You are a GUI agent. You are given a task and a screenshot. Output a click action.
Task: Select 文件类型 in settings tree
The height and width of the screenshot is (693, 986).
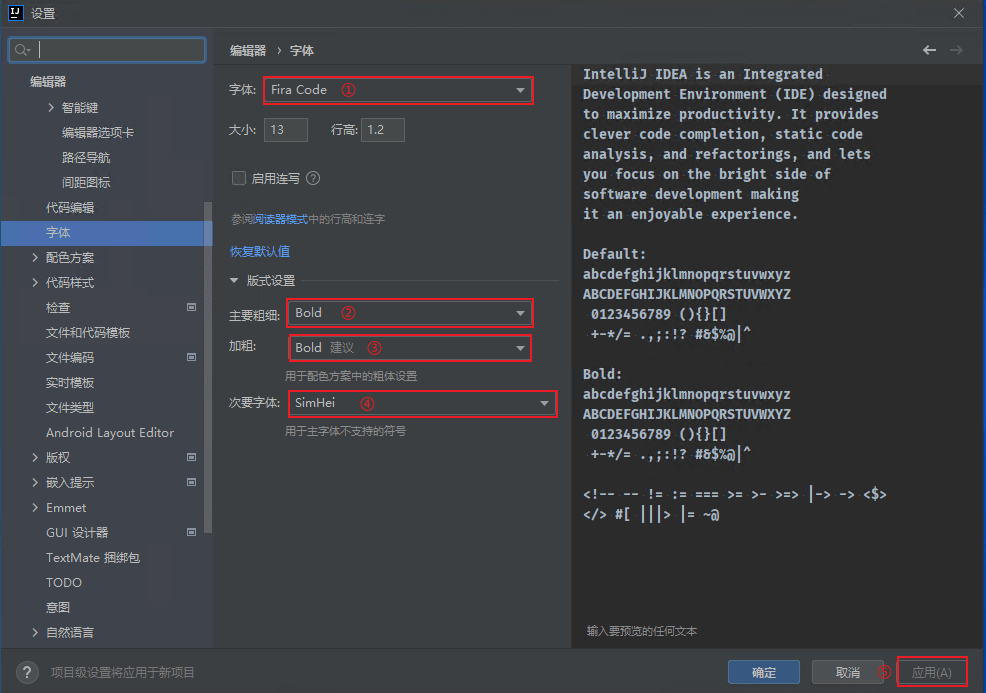(x=70, y=407)
